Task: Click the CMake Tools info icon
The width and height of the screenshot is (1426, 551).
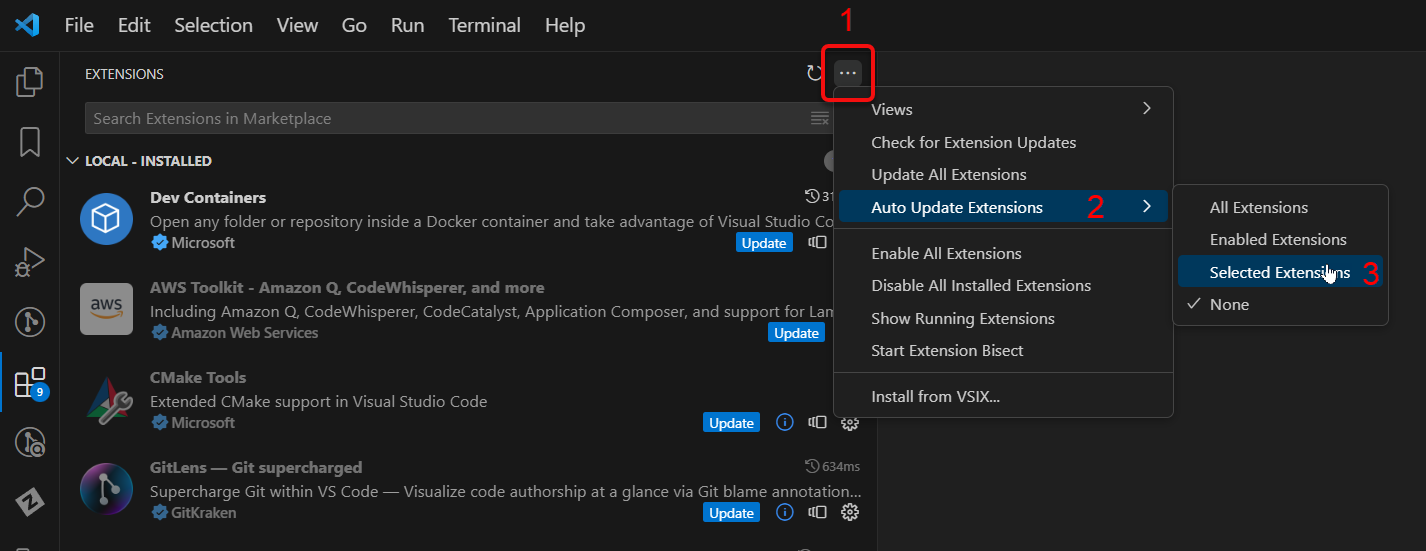Action: pyautogui.click(x=785, y=423)
